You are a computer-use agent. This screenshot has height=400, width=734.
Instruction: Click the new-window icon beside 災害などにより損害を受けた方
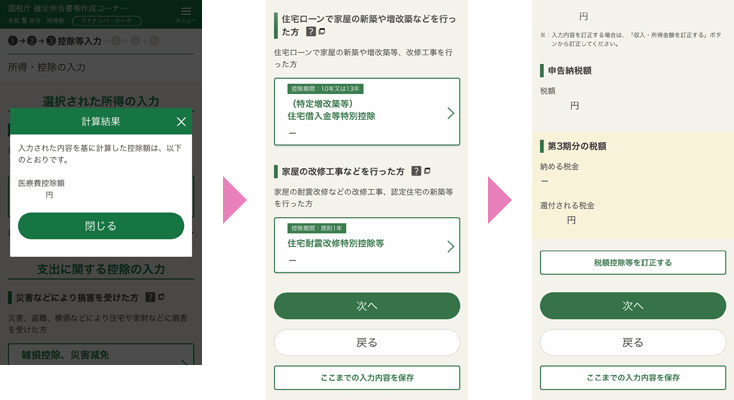[160, 298]
